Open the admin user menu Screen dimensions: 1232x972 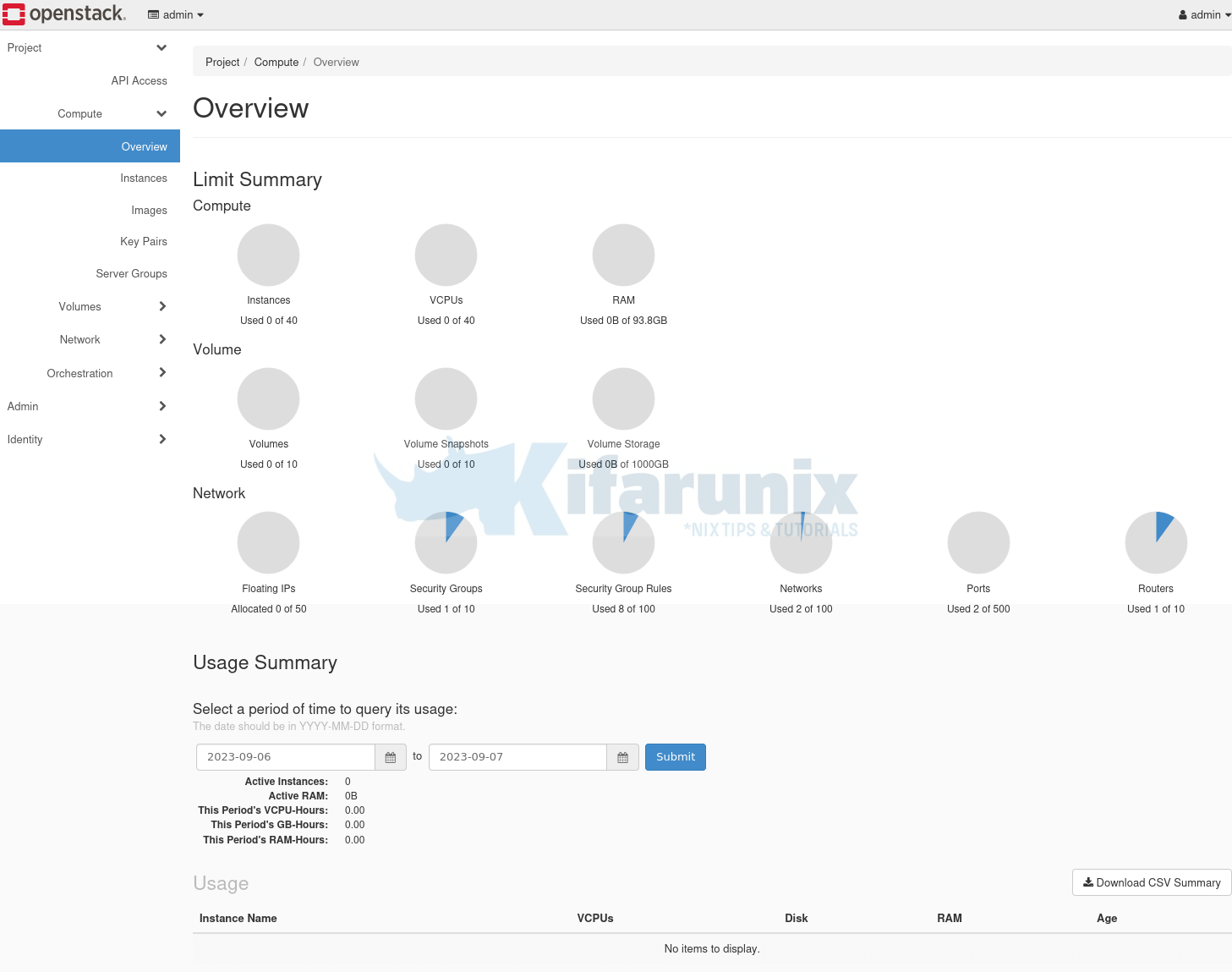pos(1202,14)
